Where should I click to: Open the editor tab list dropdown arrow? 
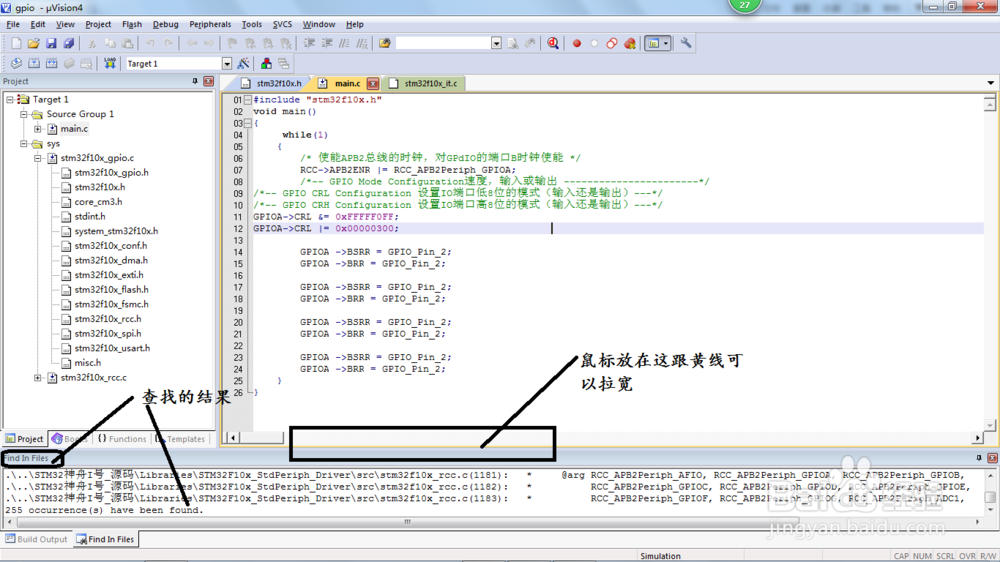click(x=990, y=83)
